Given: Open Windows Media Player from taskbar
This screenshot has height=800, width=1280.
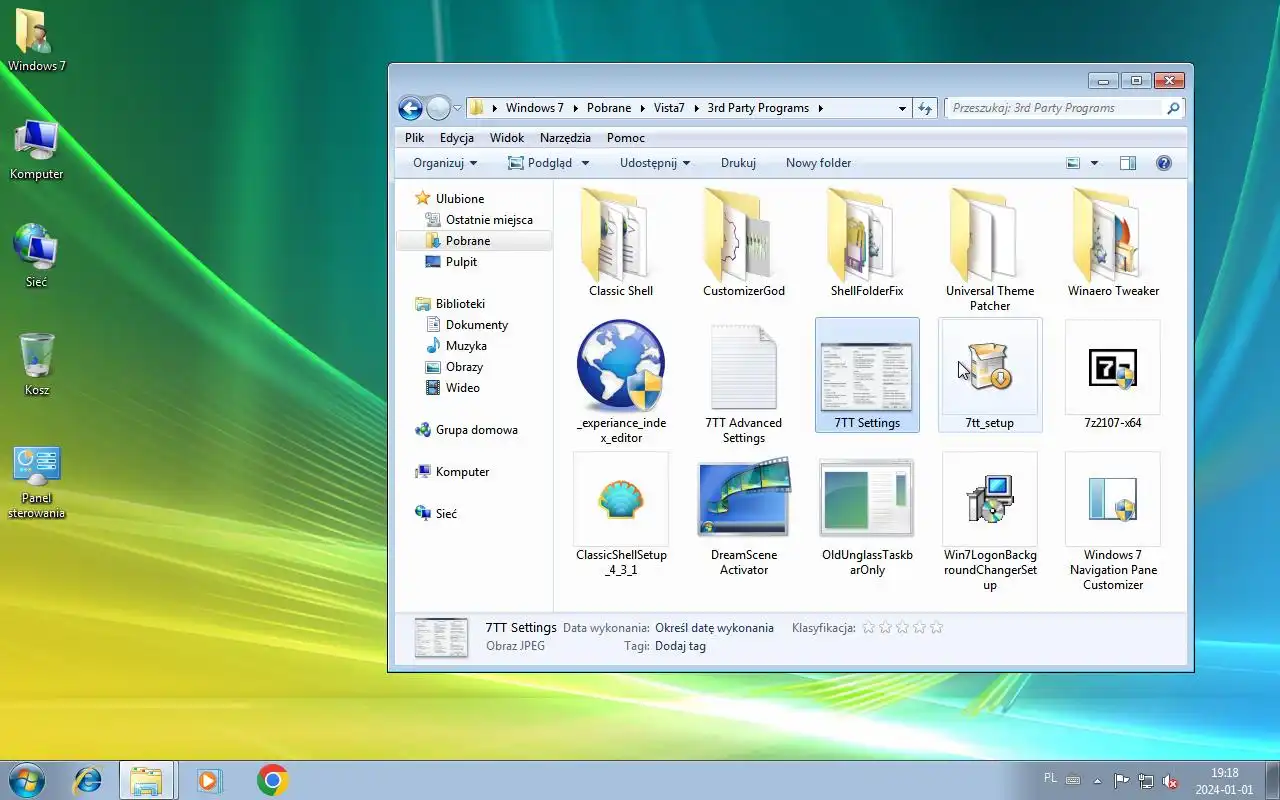Looking at the screenshot, I should [x=209, y=780].
